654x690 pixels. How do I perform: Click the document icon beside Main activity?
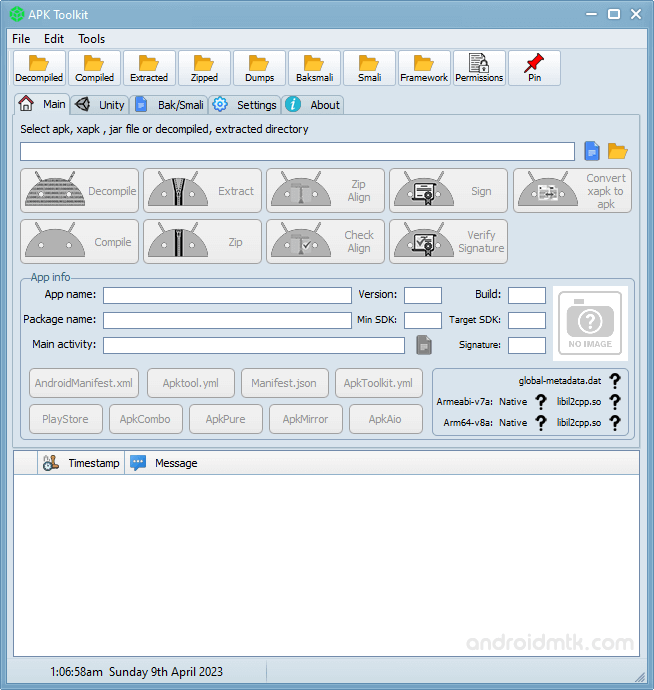click(424, 345)
